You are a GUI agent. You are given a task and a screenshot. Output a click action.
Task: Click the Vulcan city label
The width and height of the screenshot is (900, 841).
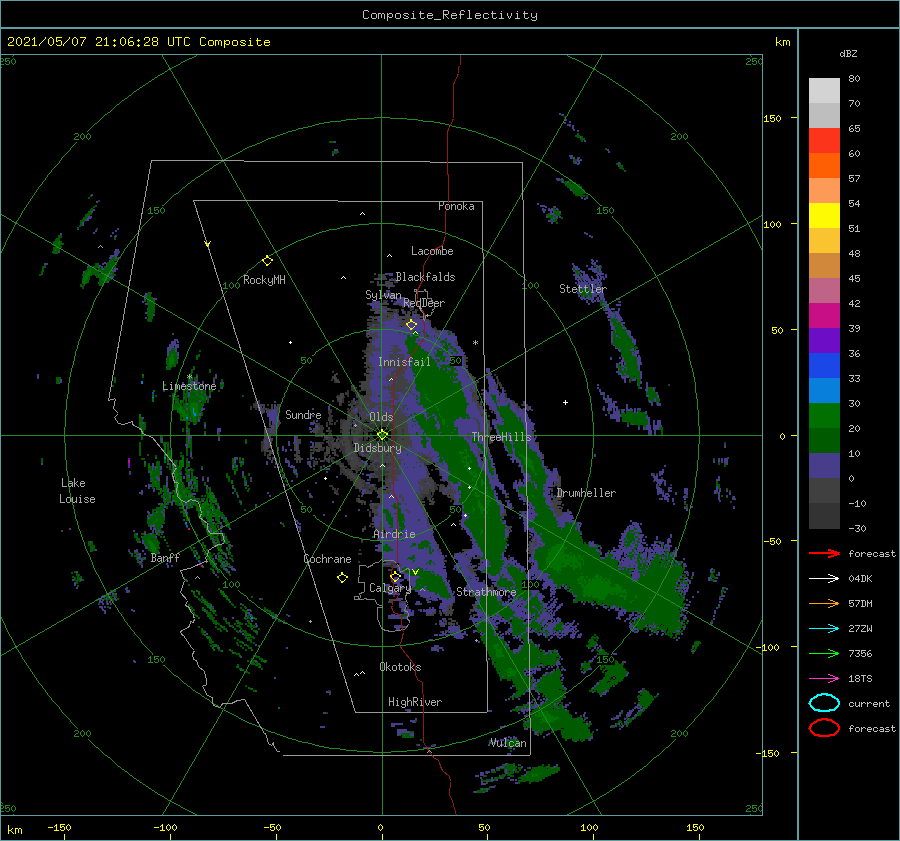click(508, 743)
